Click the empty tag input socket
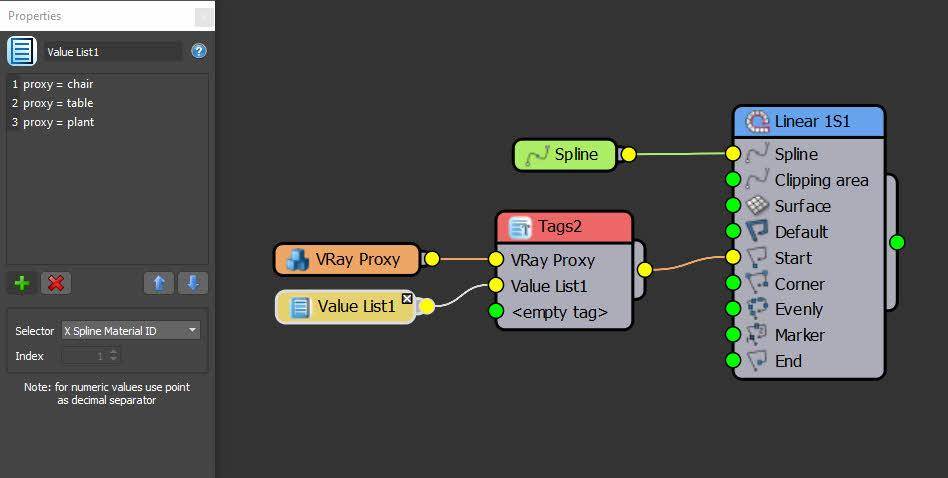 tap(496, 311)
